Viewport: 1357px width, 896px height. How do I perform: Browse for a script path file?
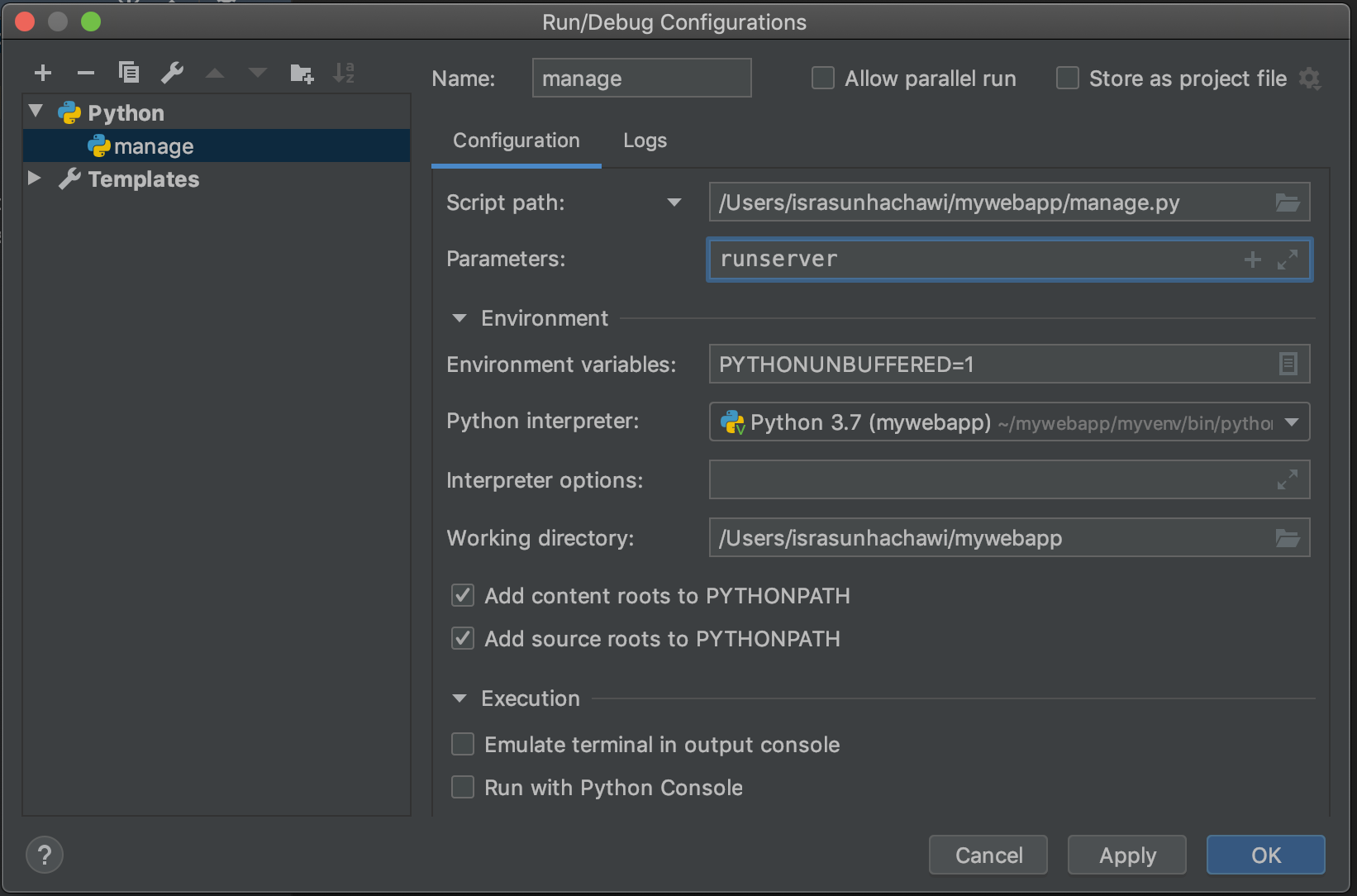[x=1287, y=202]
